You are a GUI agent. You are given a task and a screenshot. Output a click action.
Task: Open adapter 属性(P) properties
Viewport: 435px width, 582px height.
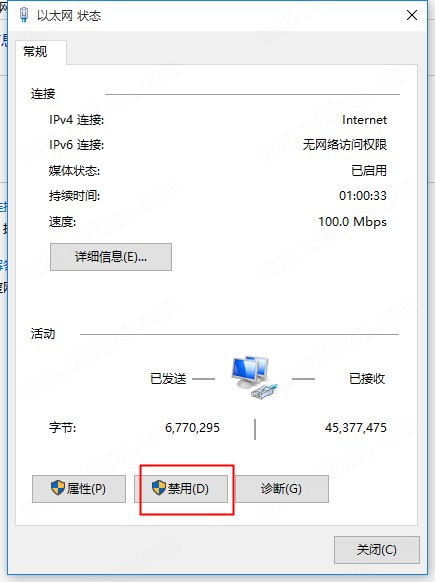click(x=79, y=489)
